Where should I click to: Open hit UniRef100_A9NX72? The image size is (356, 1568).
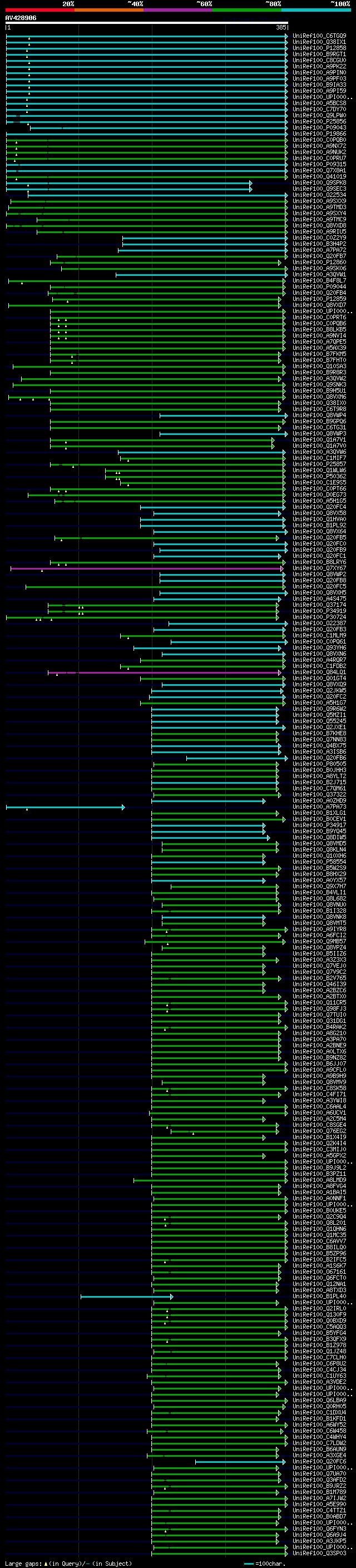pyautogui.click(x=319, y=146)
